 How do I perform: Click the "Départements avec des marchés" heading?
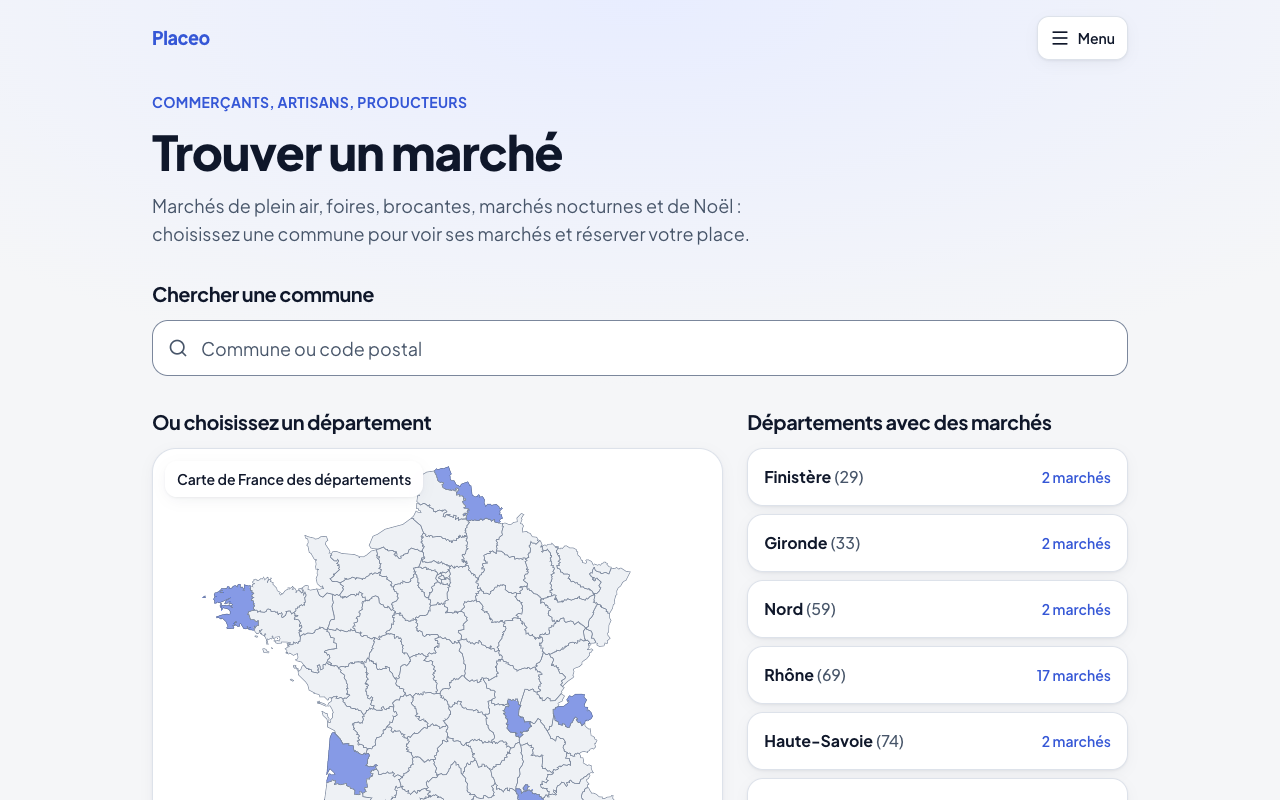(x=899, y=422)
